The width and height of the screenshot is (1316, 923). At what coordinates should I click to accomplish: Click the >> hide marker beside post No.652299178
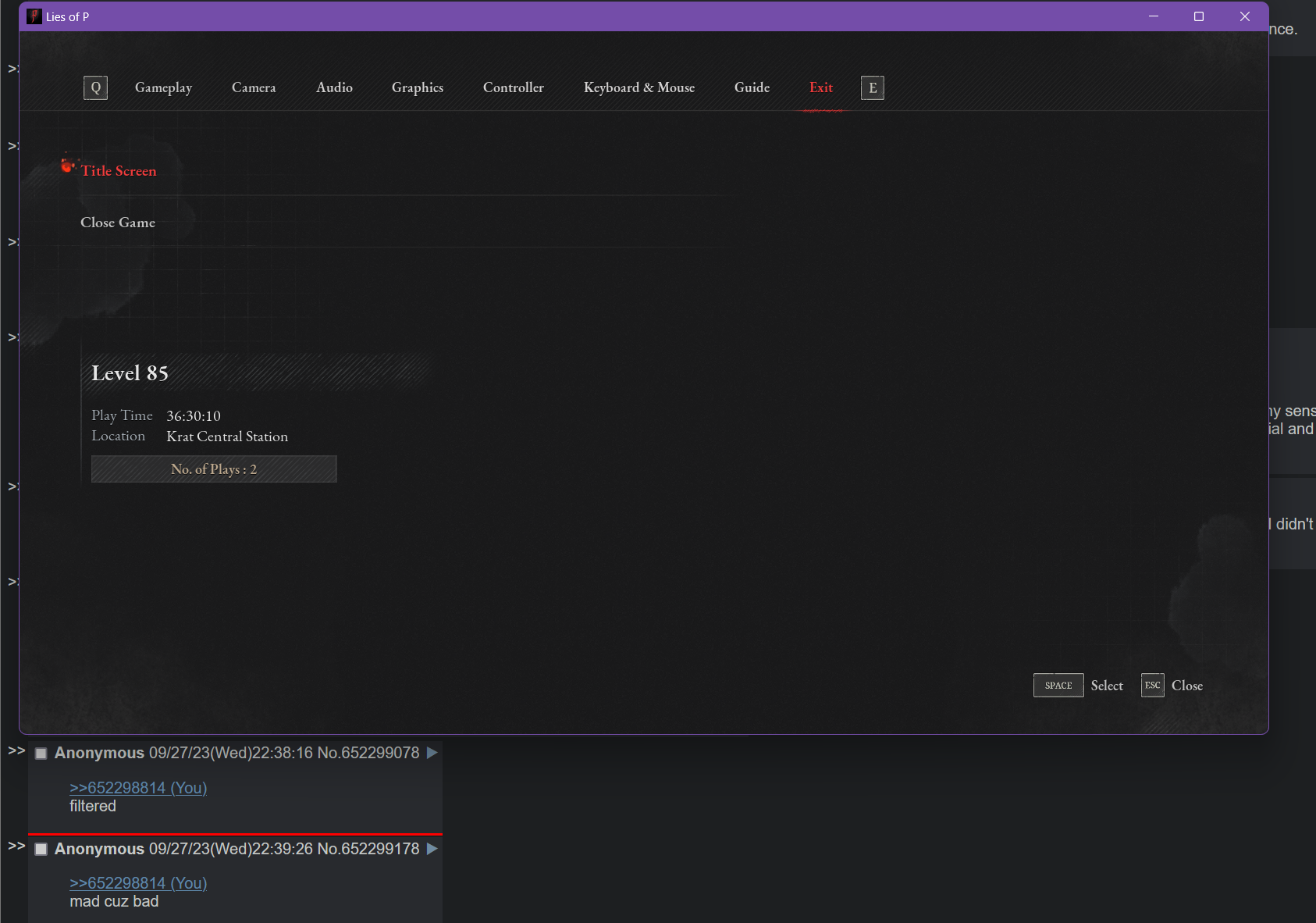[x=16, y=846]
